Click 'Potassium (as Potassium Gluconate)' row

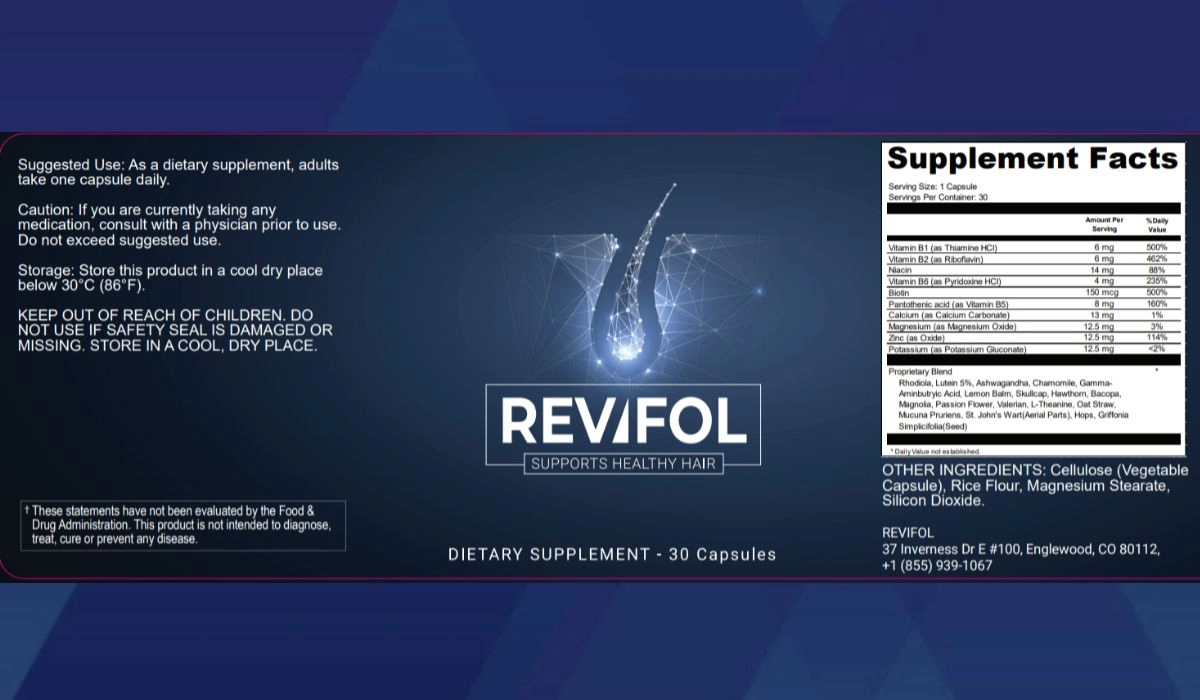1033,349
